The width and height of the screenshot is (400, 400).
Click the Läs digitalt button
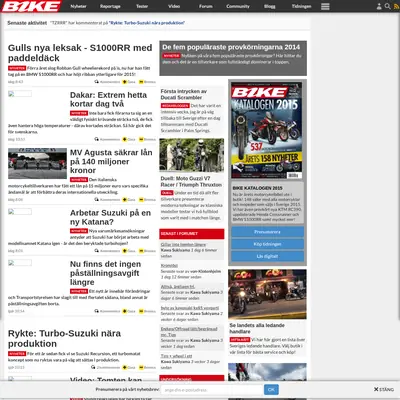point(267,256)
